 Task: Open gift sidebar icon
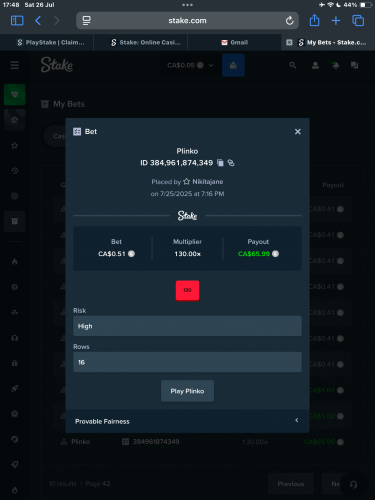coord(15,363)
